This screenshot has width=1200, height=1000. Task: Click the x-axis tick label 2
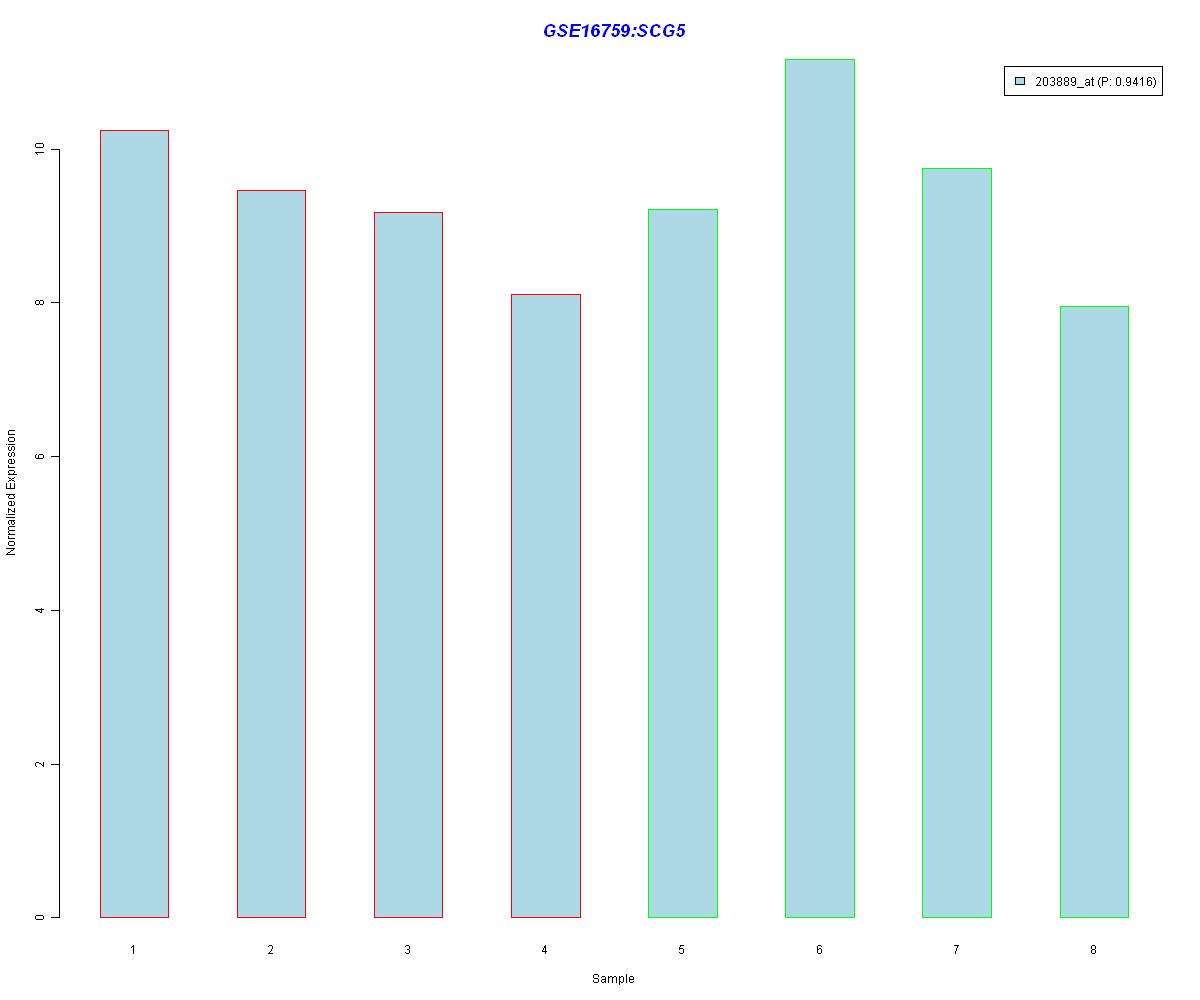tap(271, 949)
